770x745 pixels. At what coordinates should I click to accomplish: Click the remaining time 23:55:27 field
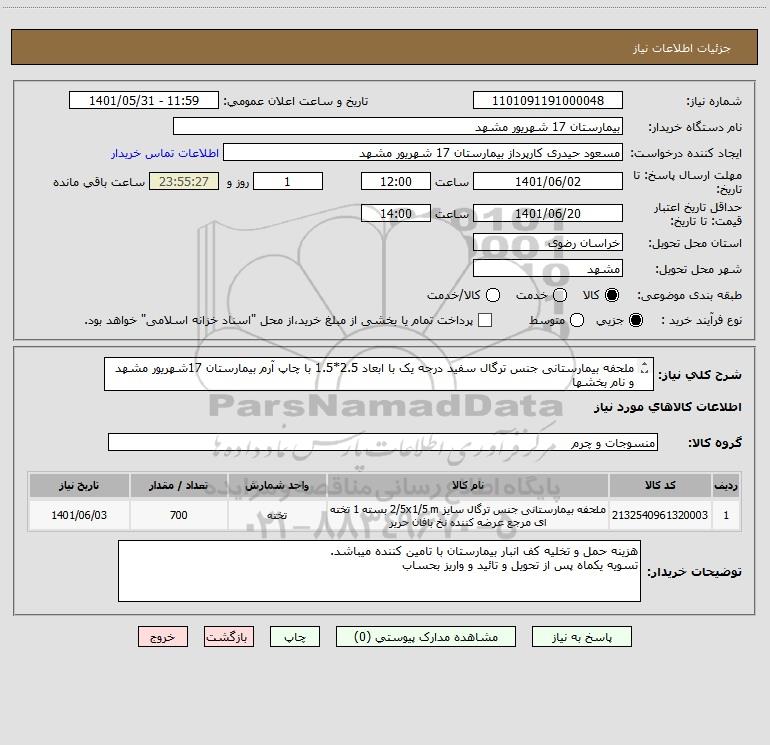coord(184,181)
